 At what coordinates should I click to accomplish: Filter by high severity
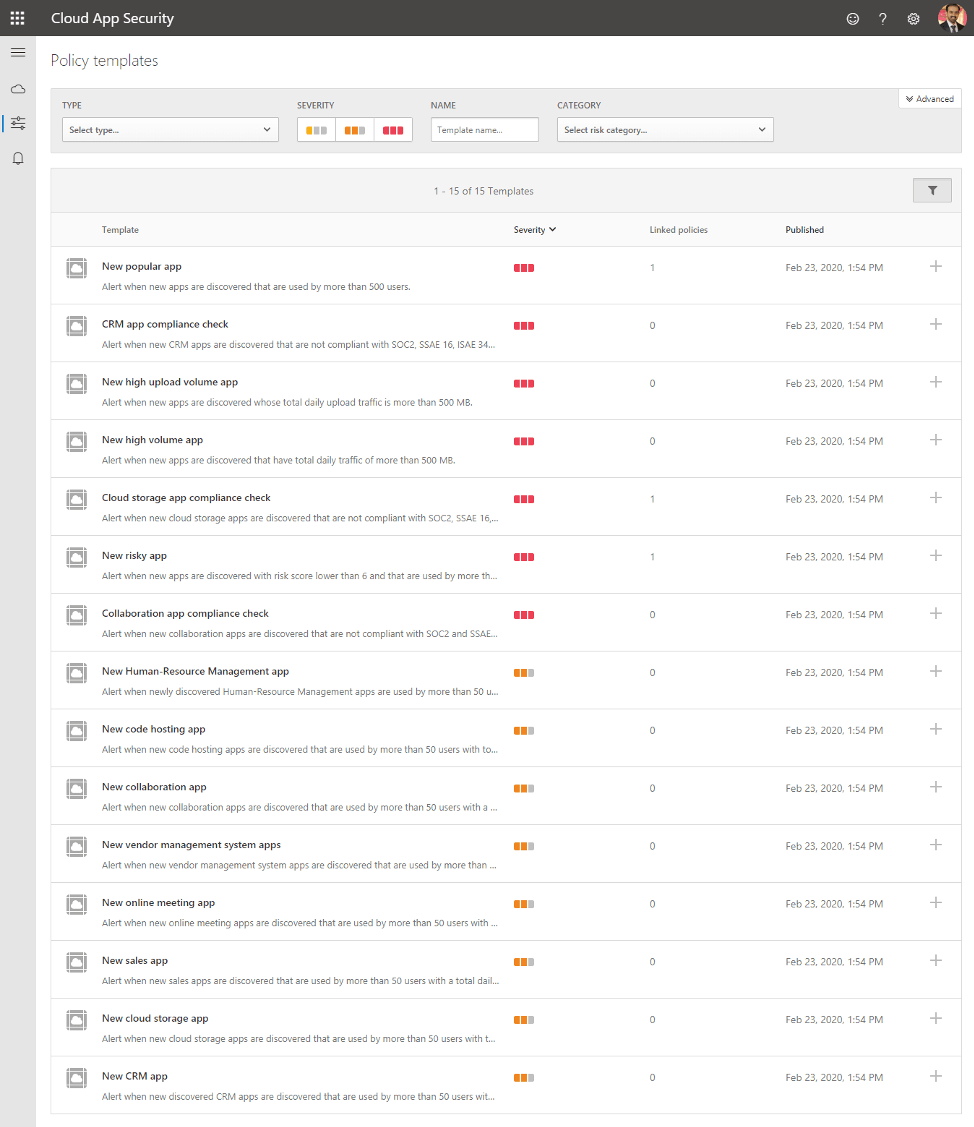tap(393, 130)
